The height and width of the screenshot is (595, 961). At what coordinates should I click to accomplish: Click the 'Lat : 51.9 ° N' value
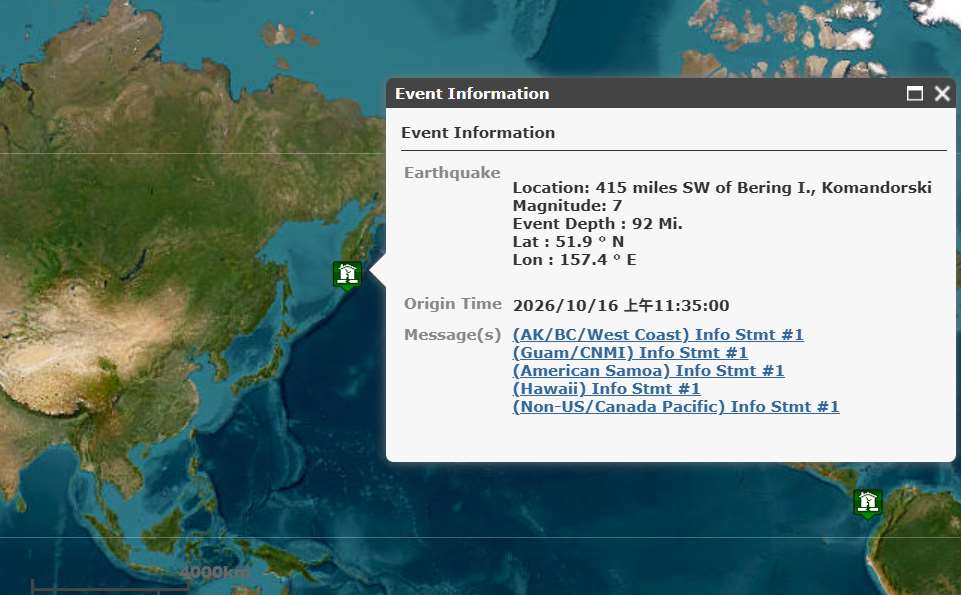(568, 241)
